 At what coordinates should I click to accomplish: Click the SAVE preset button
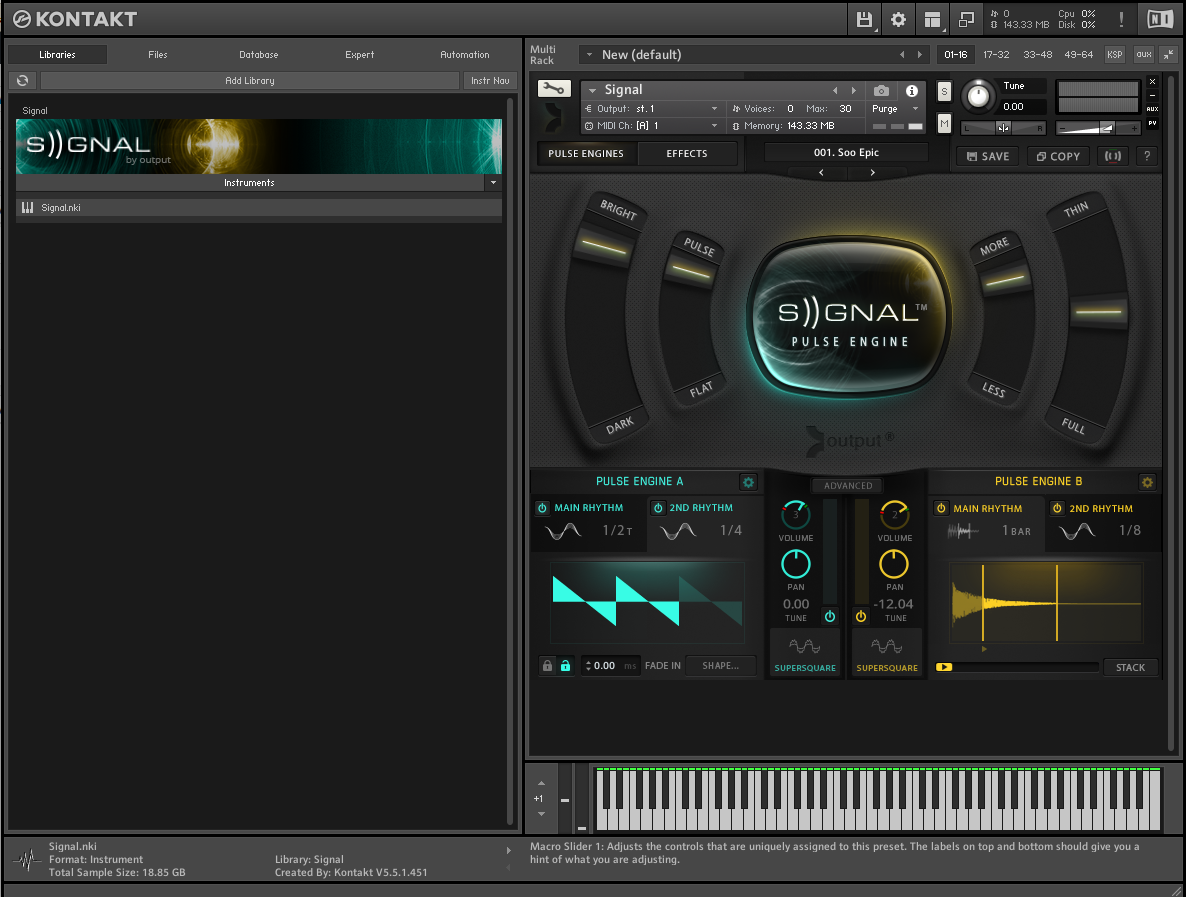pyautogui.click(x=988, y=156)
